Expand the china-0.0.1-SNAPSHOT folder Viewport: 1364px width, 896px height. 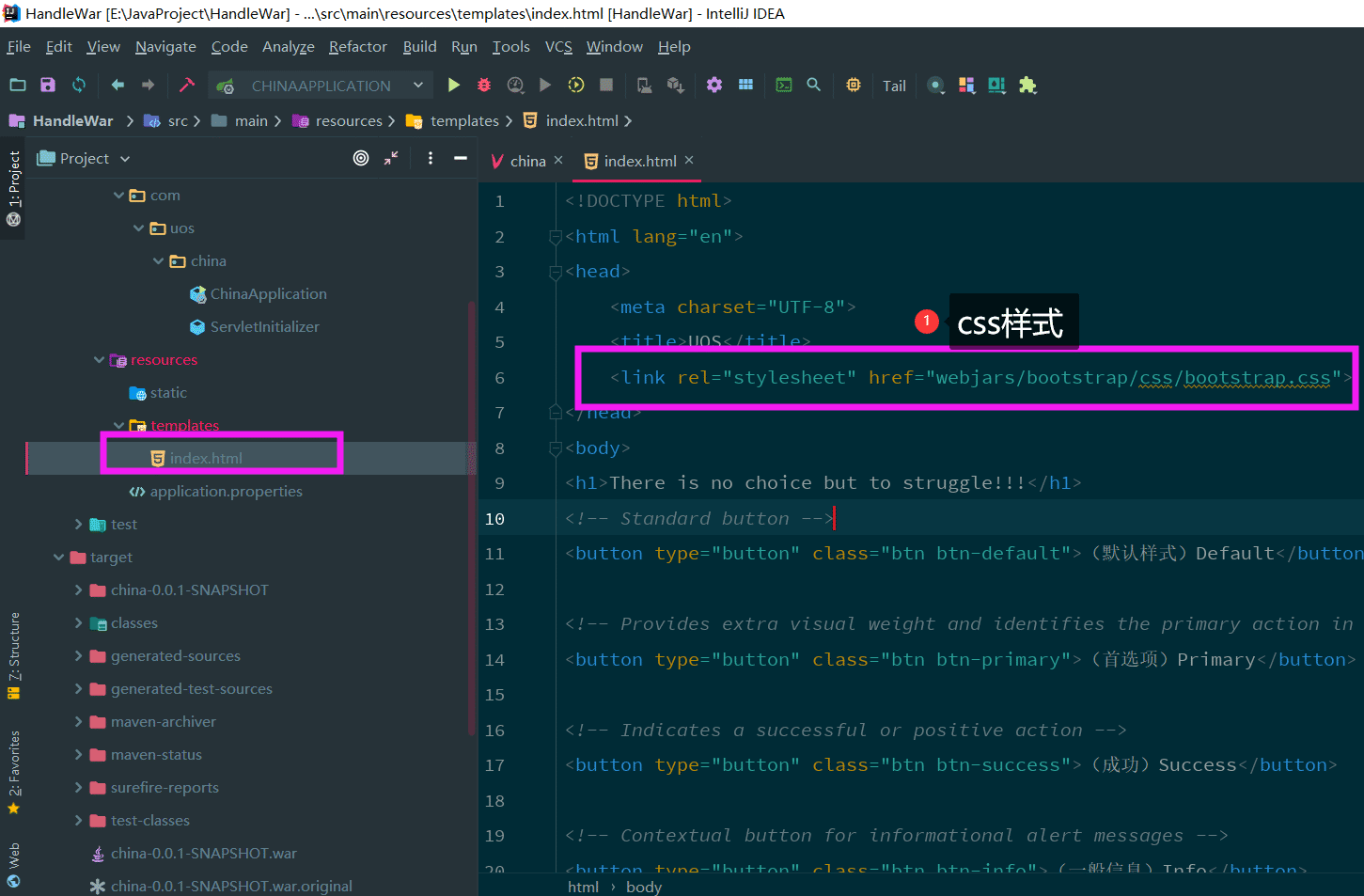coord(79,590)
